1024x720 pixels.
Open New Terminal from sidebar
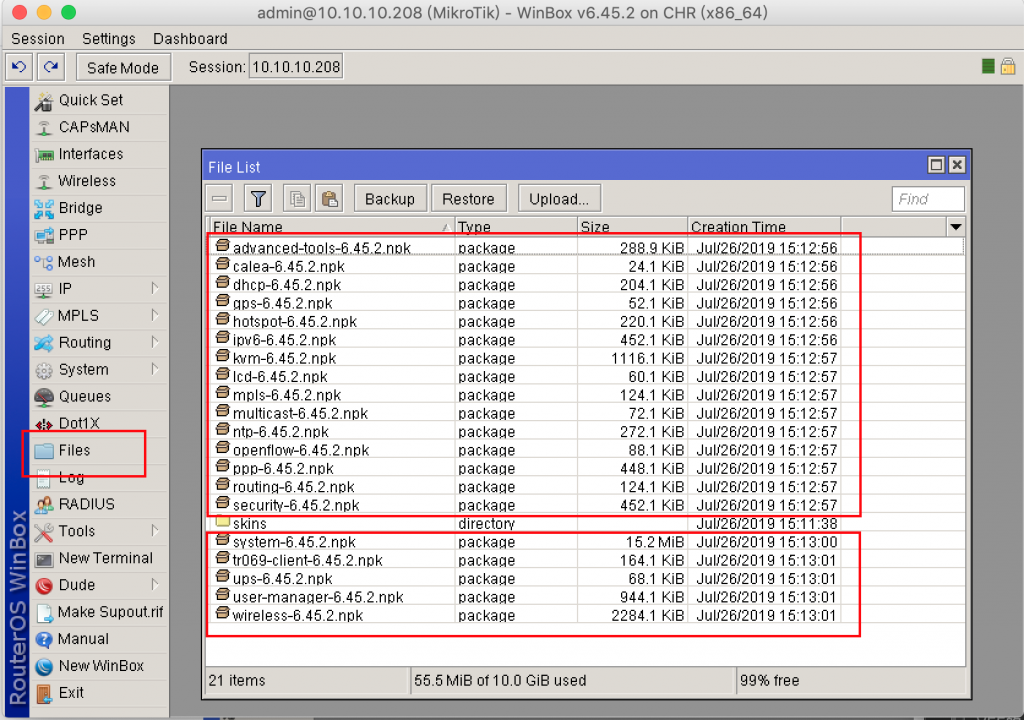coord(99,558)
